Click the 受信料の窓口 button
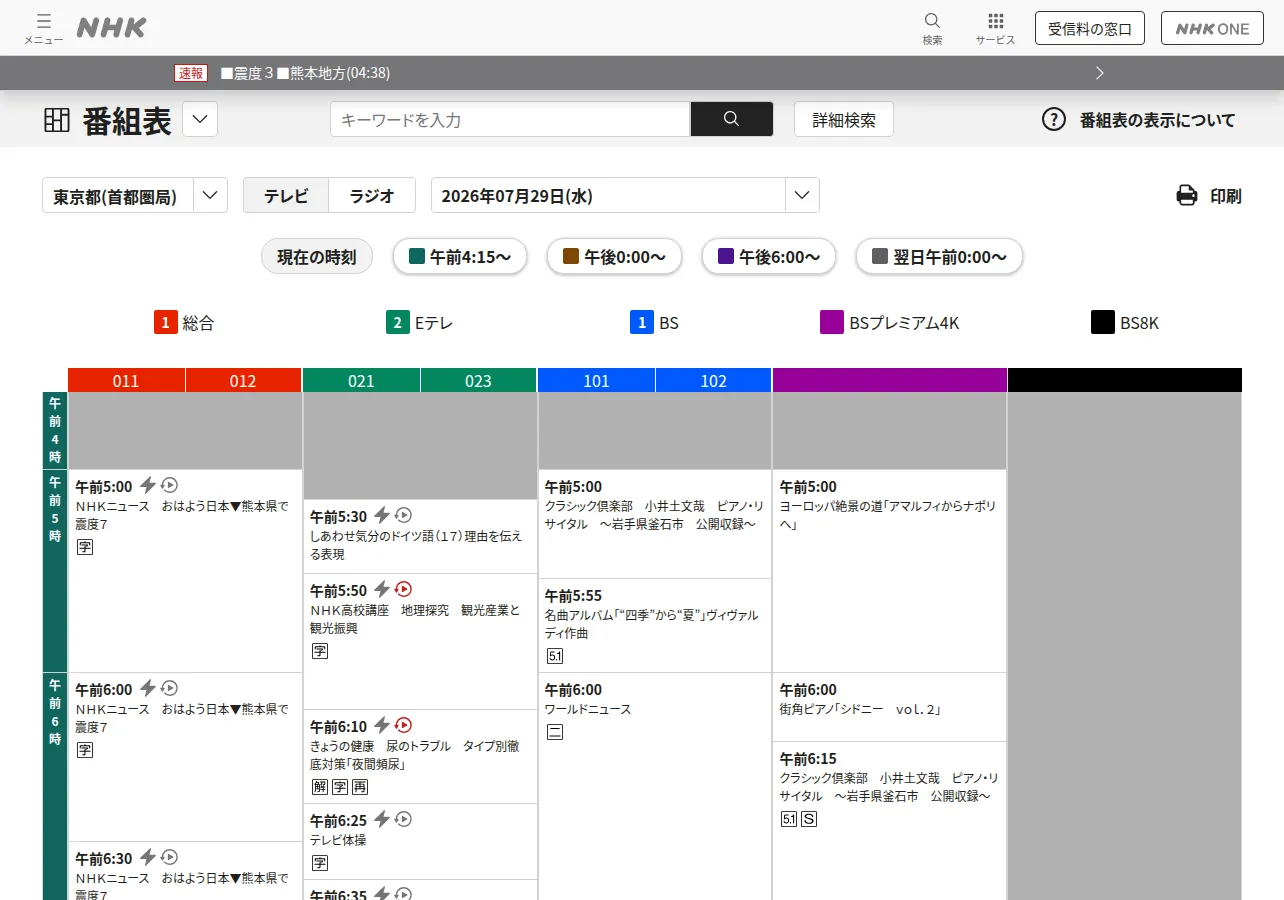1284x900 pixels. pyautogui.click(x=1090, y=28)
